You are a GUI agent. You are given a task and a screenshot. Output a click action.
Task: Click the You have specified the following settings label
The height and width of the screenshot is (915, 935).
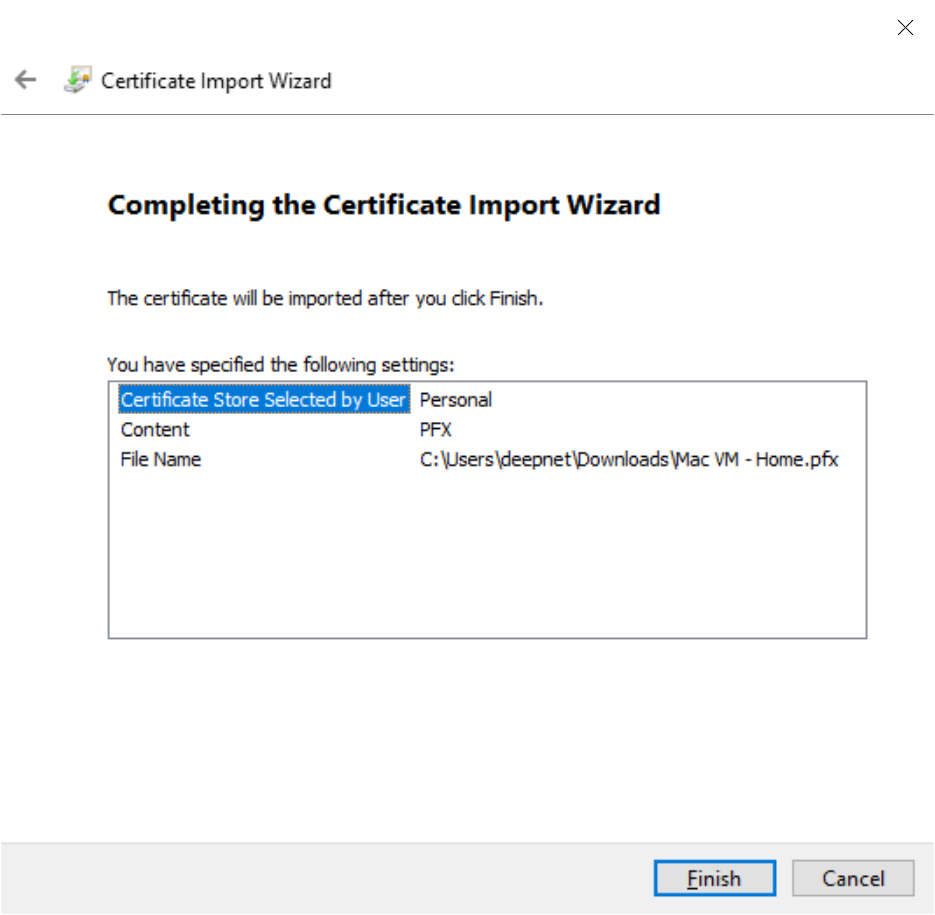281,364
